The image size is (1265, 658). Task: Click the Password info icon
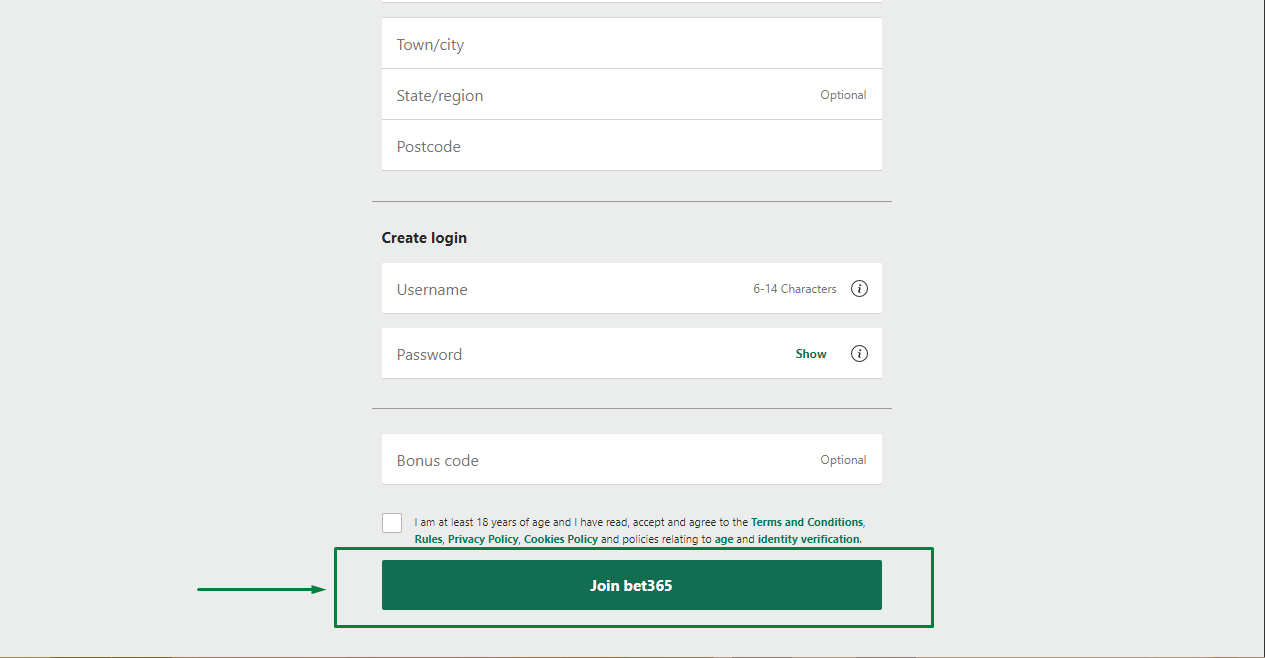(859, 354)
